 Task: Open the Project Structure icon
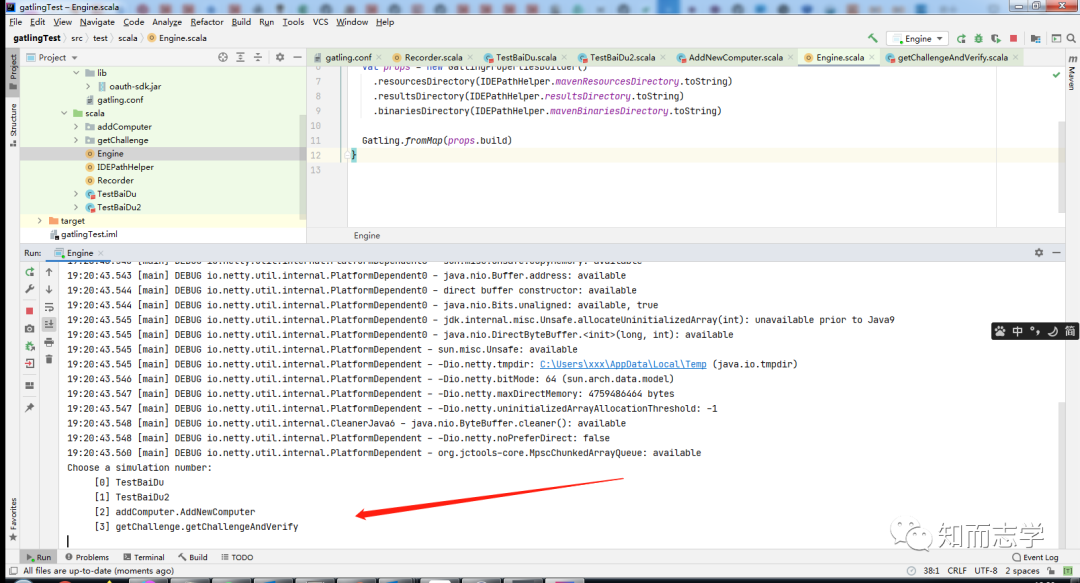[1035, 39]
